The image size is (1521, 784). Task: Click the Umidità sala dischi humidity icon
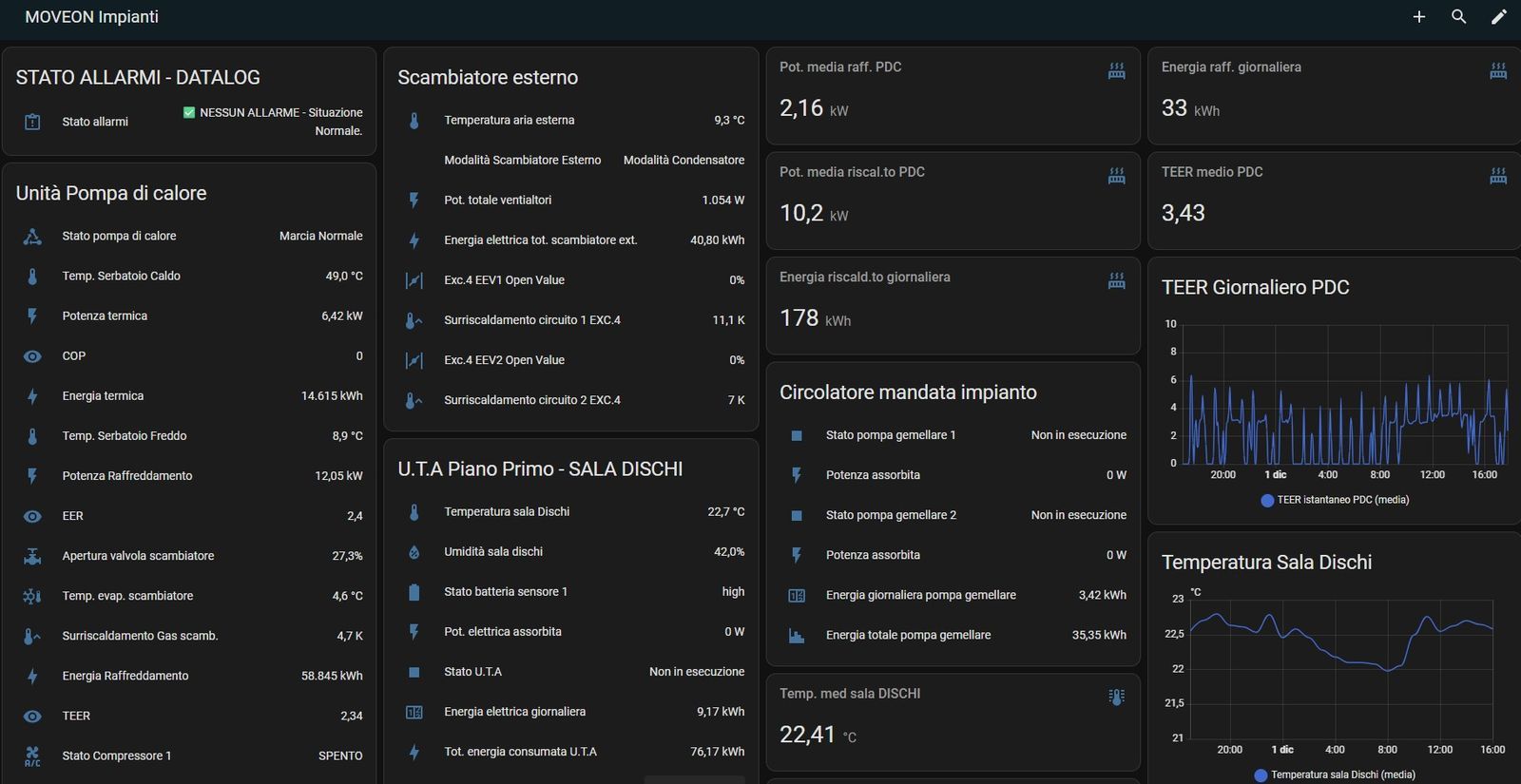click(414, 552)
